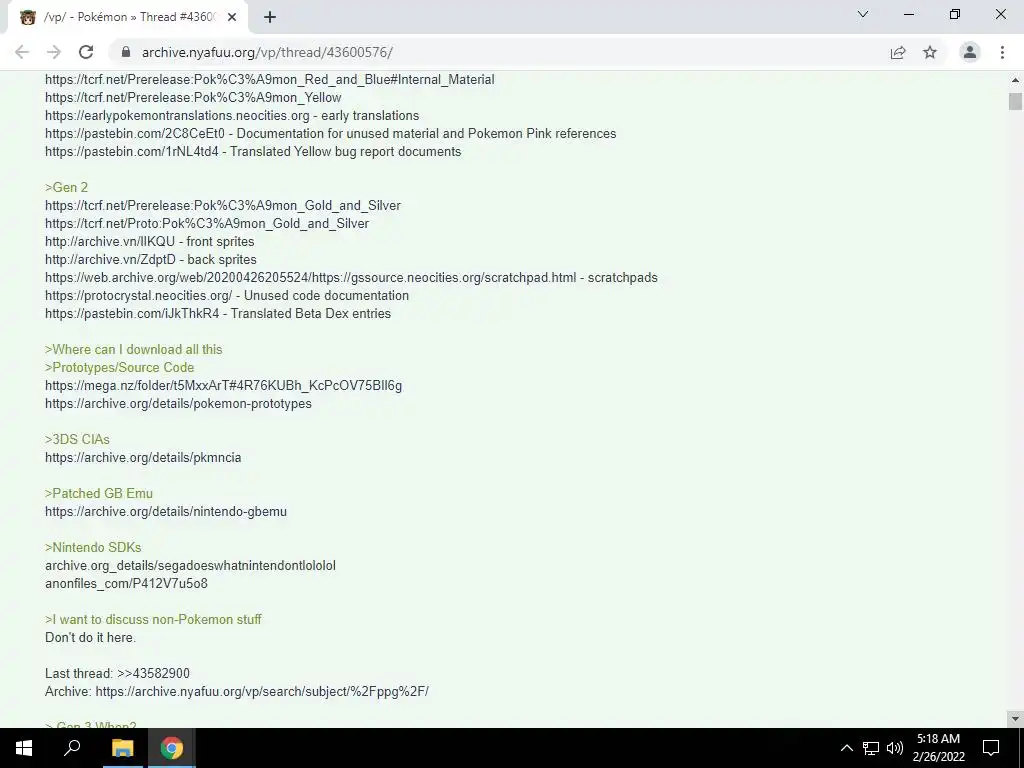Reload the page
This screenshot has height=768, width=1024.
[86, 52]
